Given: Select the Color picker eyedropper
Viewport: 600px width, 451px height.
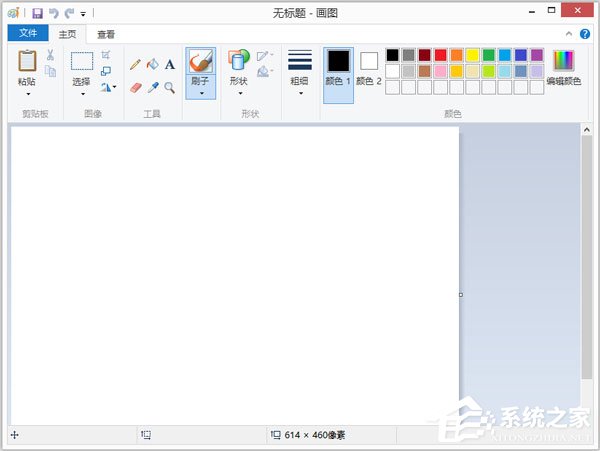Looking at the screenshot, I should click(152, 87).
